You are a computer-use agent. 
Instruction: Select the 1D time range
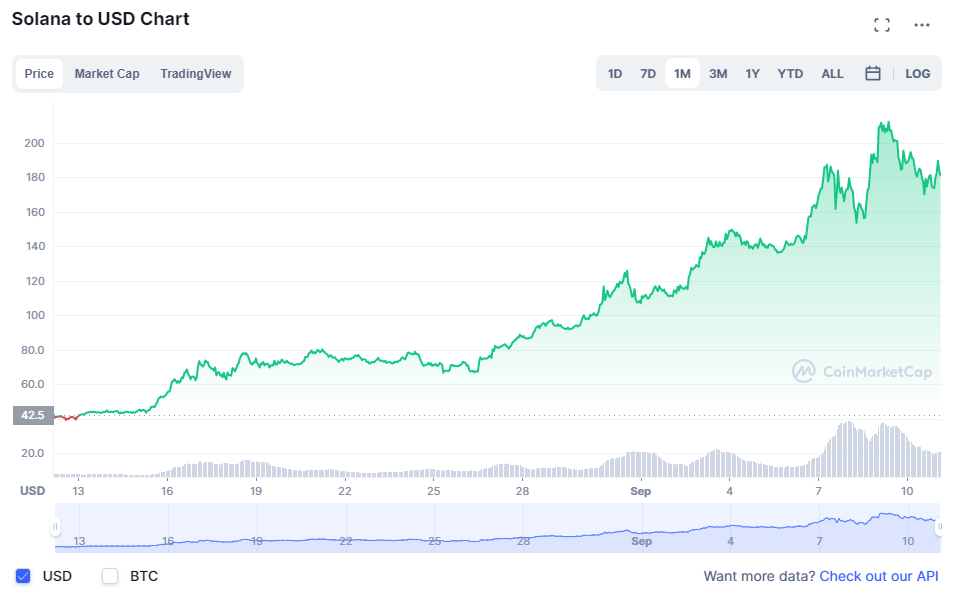tap(615, 74)
